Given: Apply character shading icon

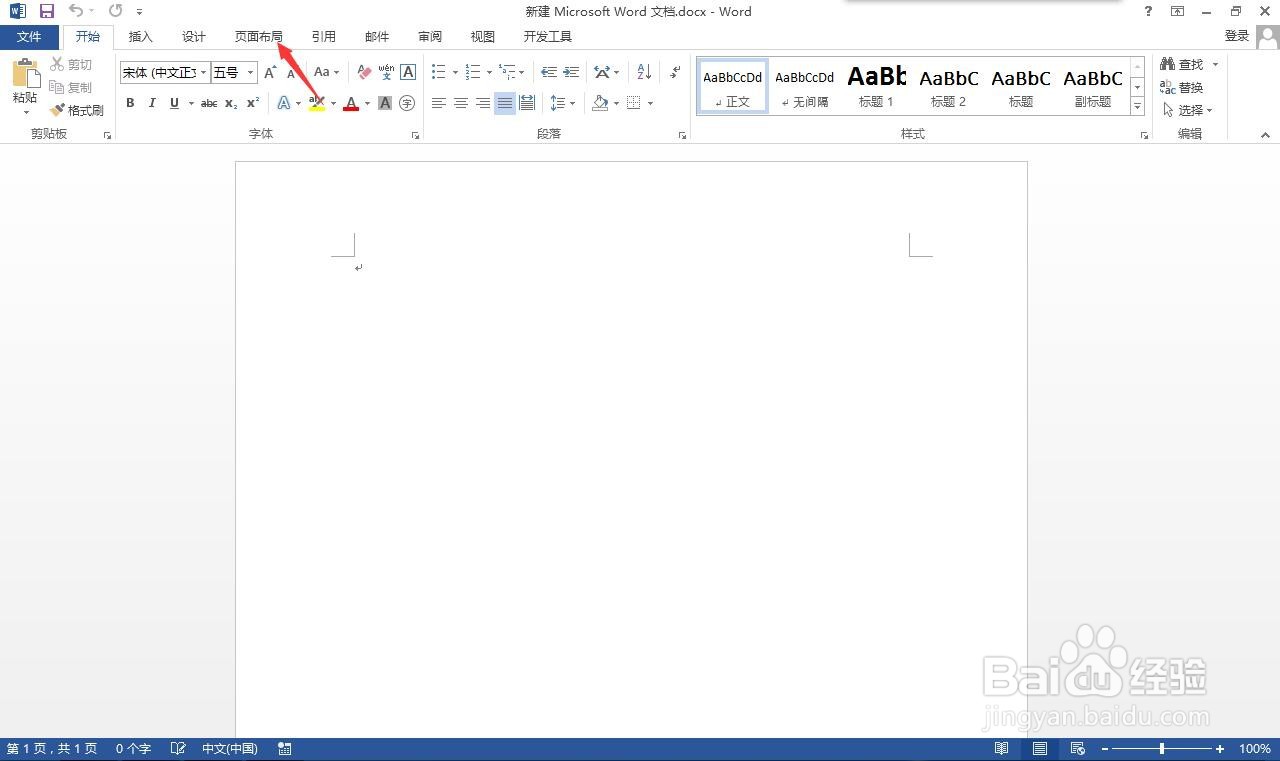Looking at the screenshot, I should (385, 103).
